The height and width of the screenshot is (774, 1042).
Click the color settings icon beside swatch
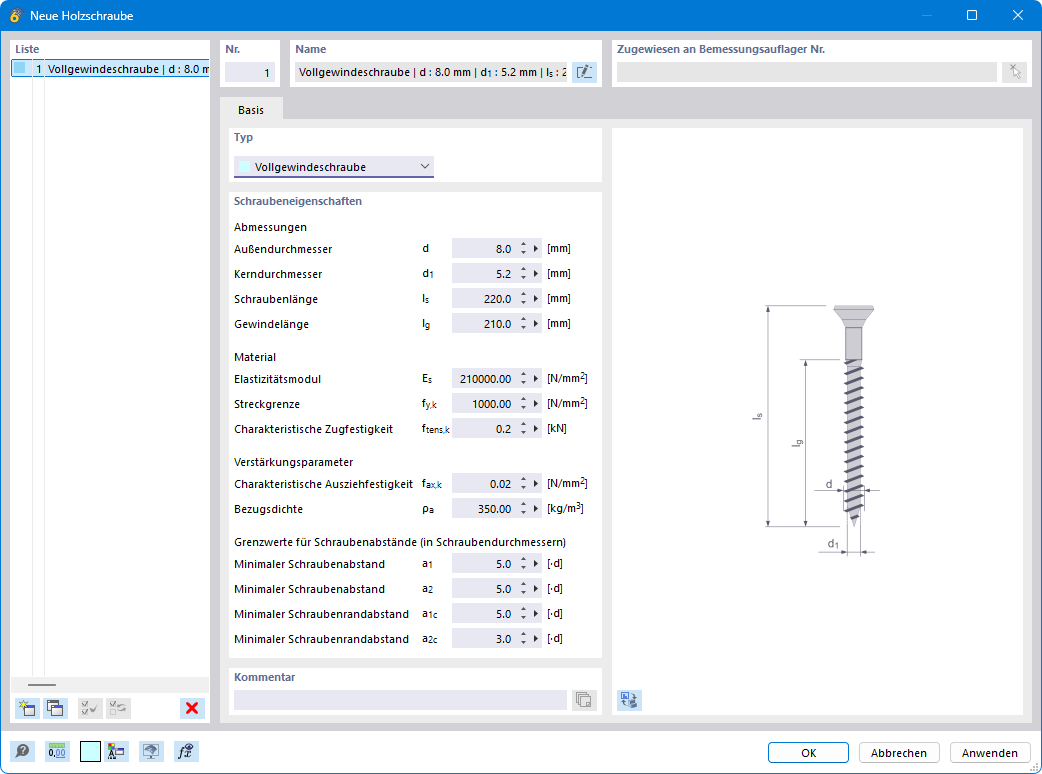tap(116, 751)
